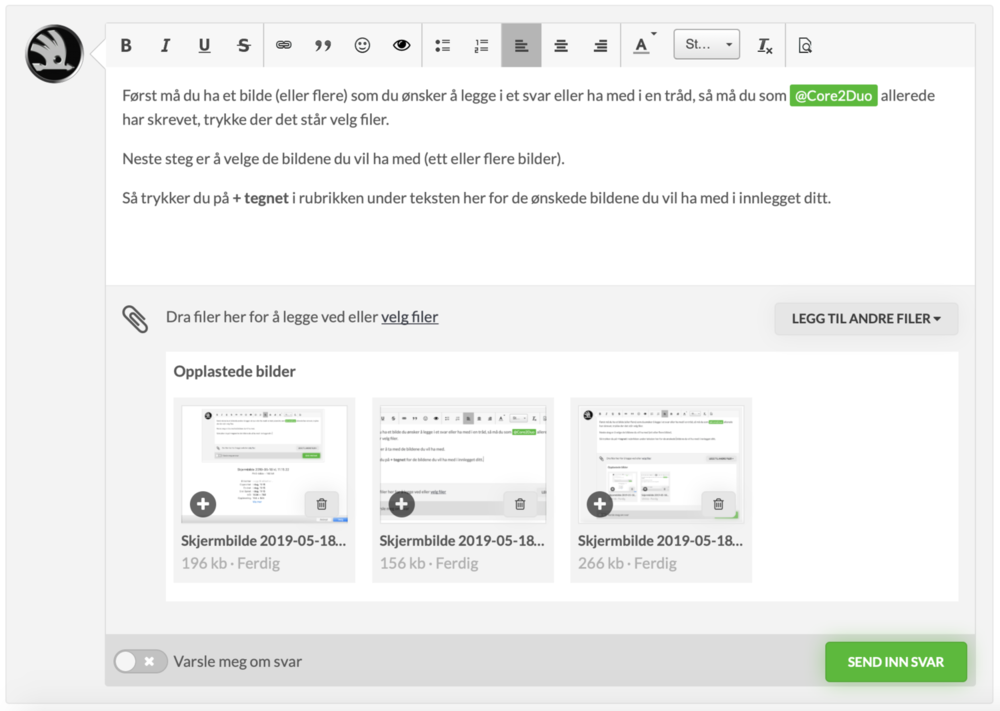Toggle 'Varsle meg om svar' switch
1000x711 pixels.
(140, 661)
